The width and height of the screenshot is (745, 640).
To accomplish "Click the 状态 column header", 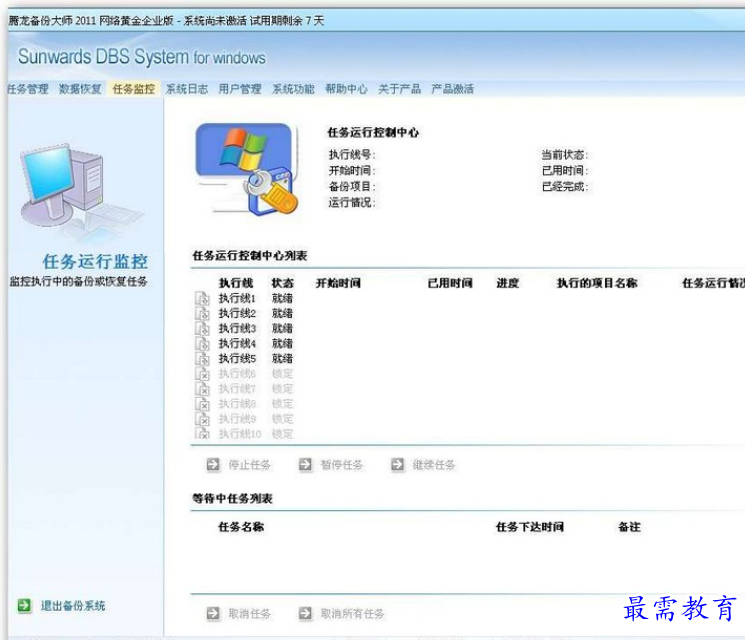I will click(x=282, y=283).
